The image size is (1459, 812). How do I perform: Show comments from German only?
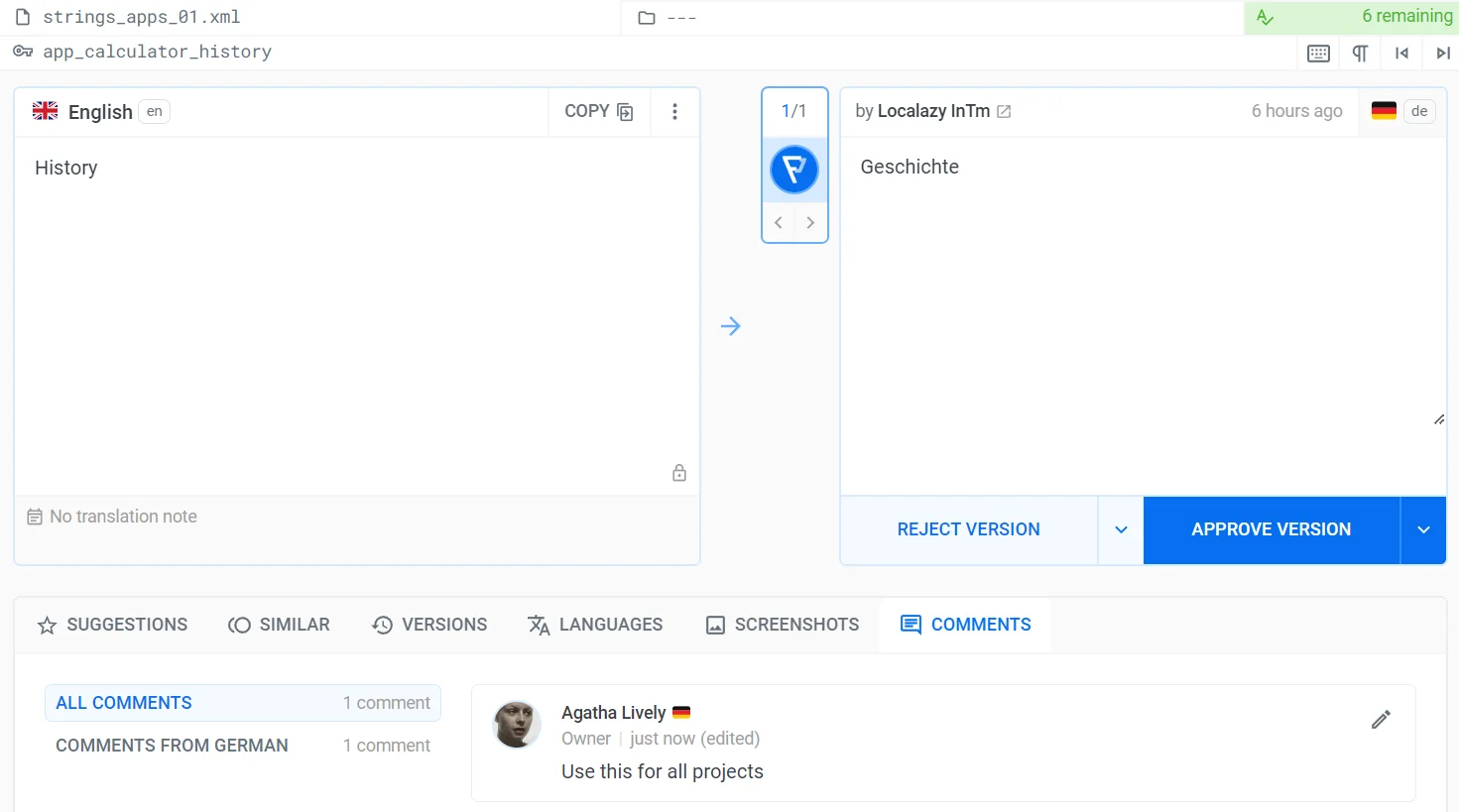tap(172, 745)
